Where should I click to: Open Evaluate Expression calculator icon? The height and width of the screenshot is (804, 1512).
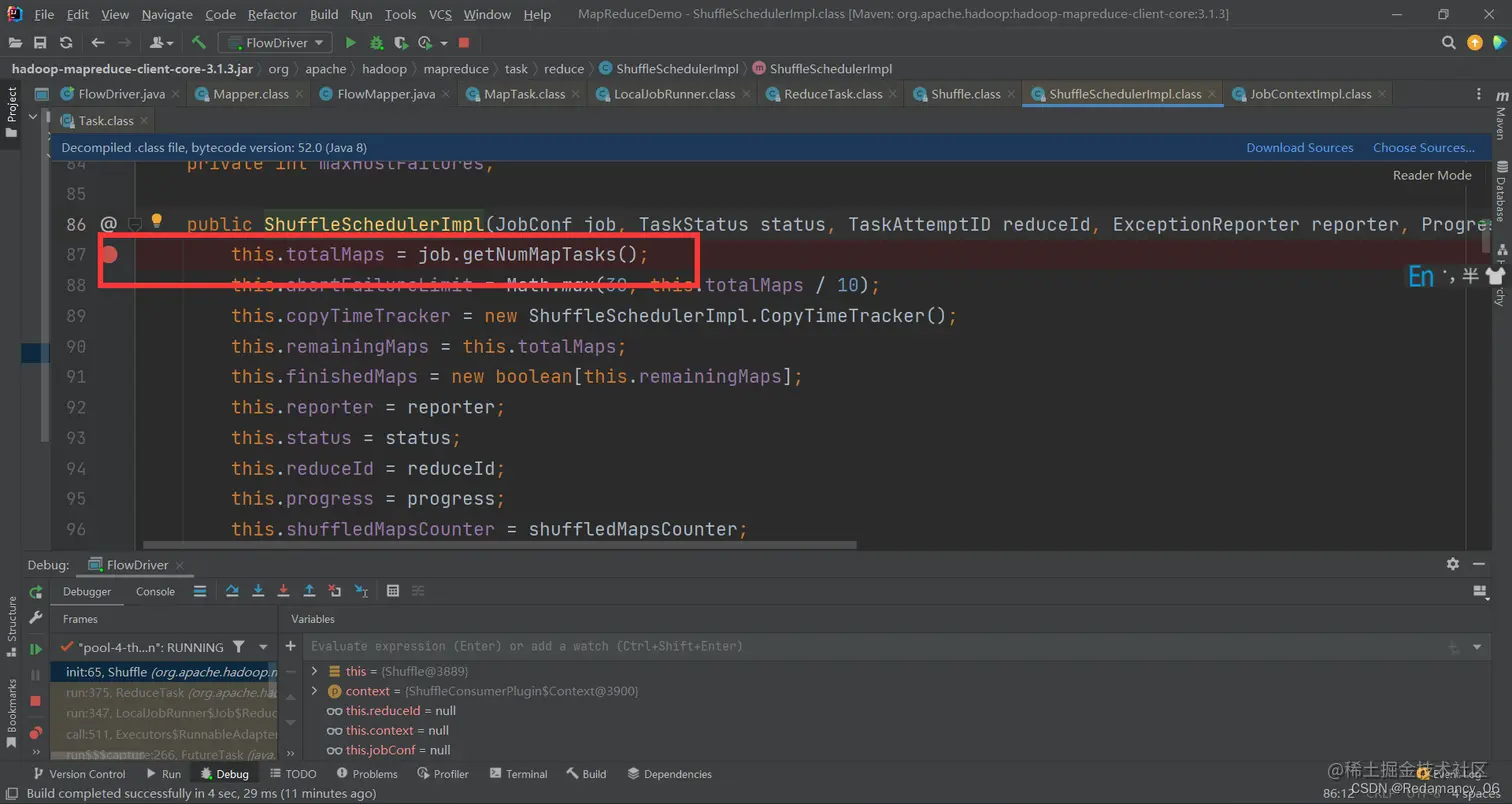tap(393, 591)
